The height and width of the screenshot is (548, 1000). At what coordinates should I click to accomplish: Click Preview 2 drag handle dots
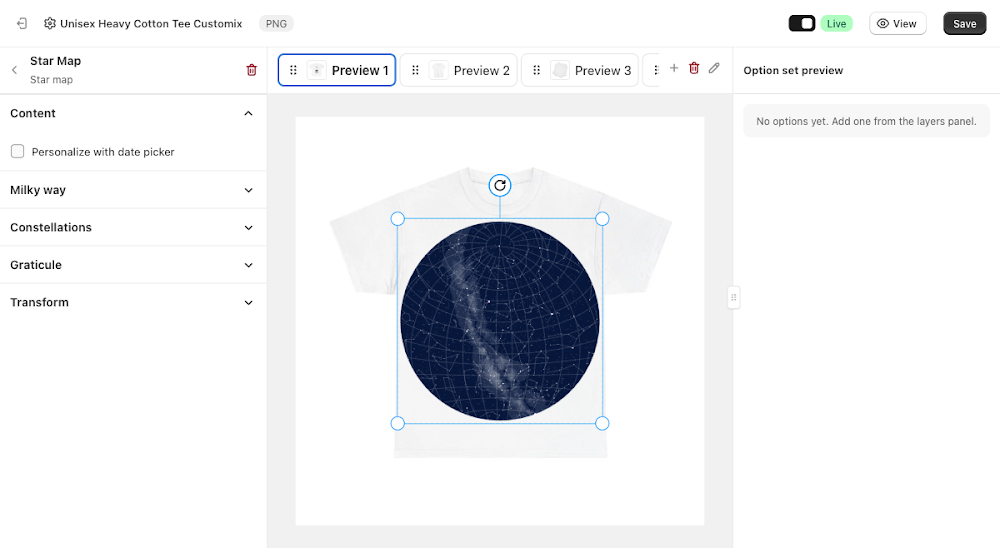tap(415, 70)
